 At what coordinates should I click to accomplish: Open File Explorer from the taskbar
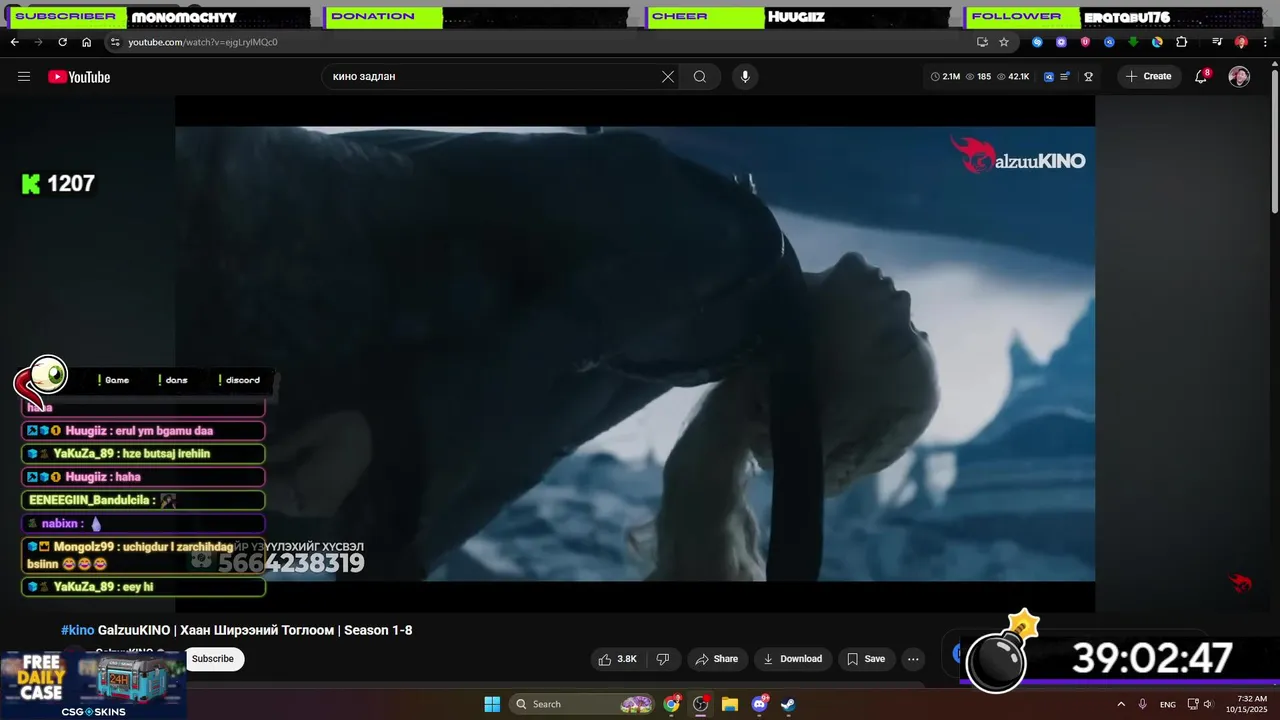[730, 704]
